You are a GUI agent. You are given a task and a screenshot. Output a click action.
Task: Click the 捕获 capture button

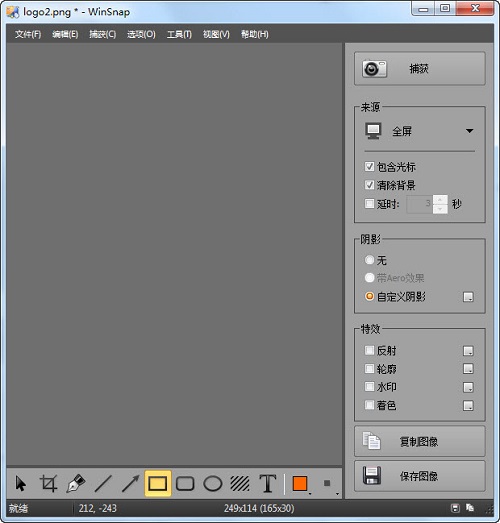point(419,68)
